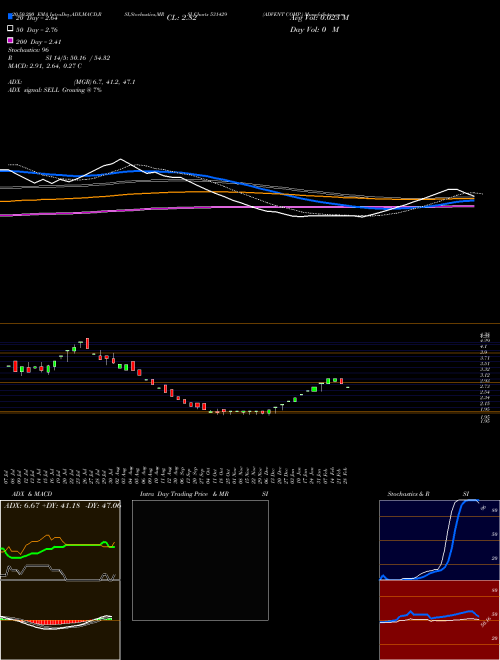
Task: Click the ADX/+DY/-DY readout above ADX chart
Action: click(x=62, y=506)
